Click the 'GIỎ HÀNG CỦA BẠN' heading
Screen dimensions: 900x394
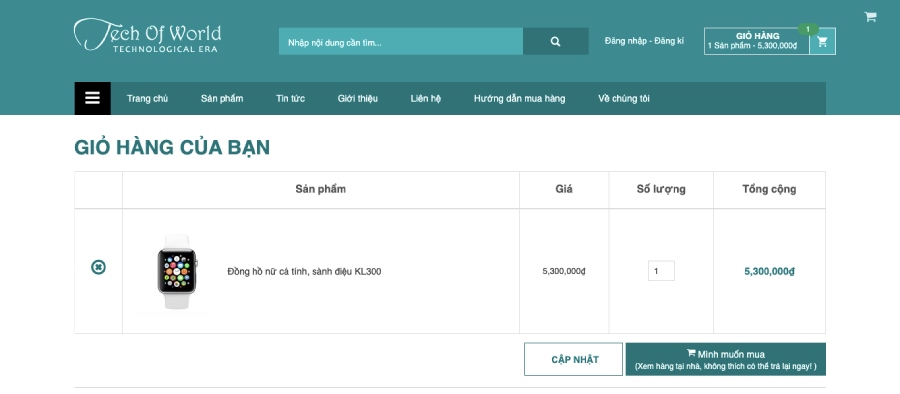pos(172,147)
